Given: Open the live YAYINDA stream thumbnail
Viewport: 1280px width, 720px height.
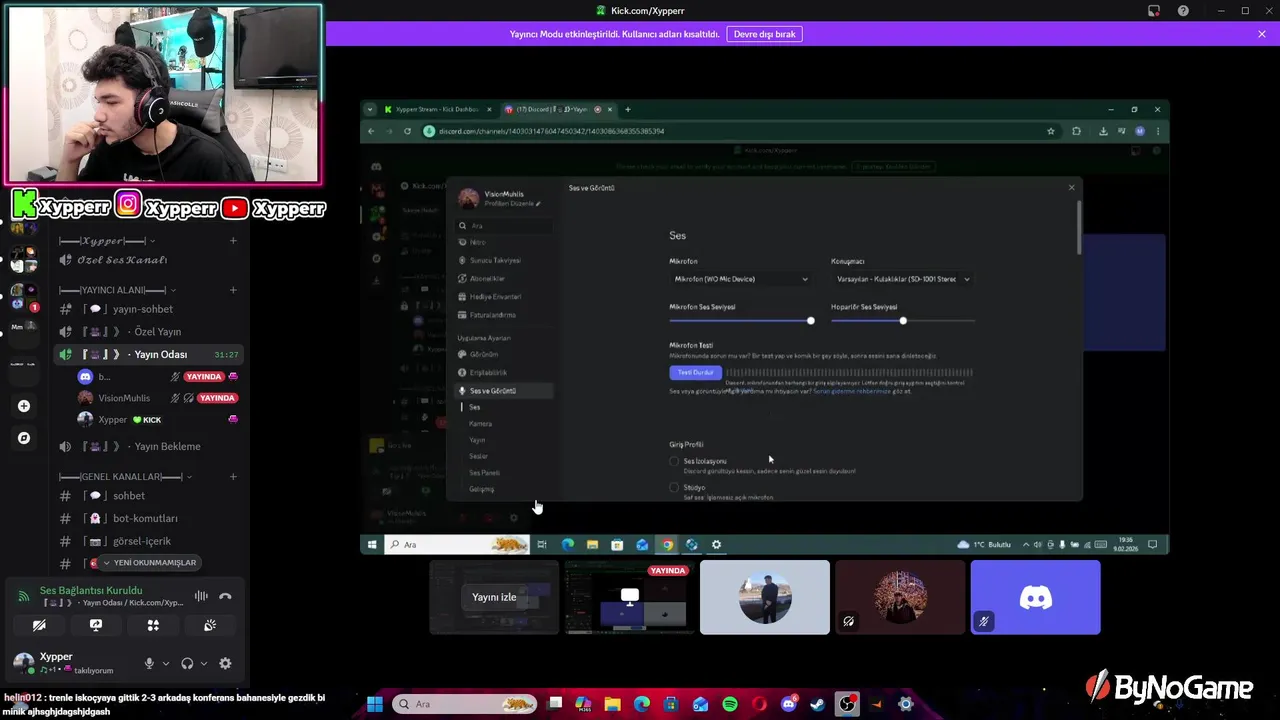Looking at the screenshot, I should 629,597.
